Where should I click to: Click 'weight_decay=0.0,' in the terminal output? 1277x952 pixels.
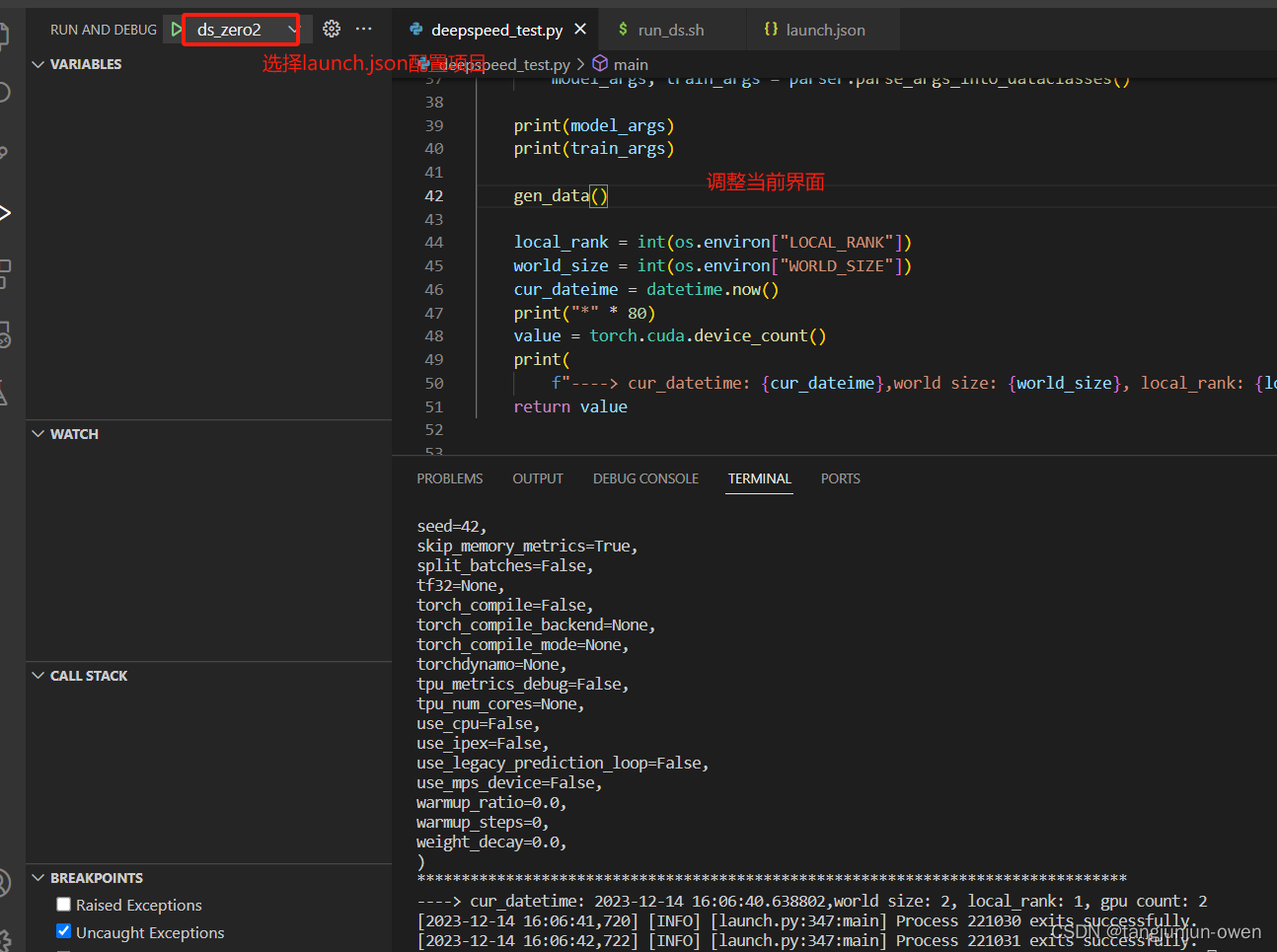coord(491,842)
